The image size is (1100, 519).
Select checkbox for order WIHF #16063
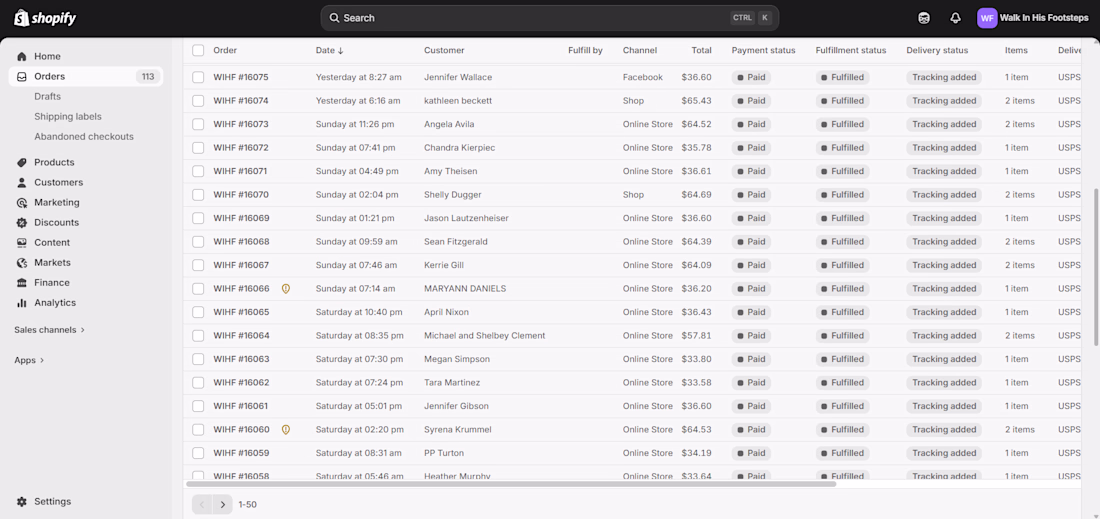199,359
